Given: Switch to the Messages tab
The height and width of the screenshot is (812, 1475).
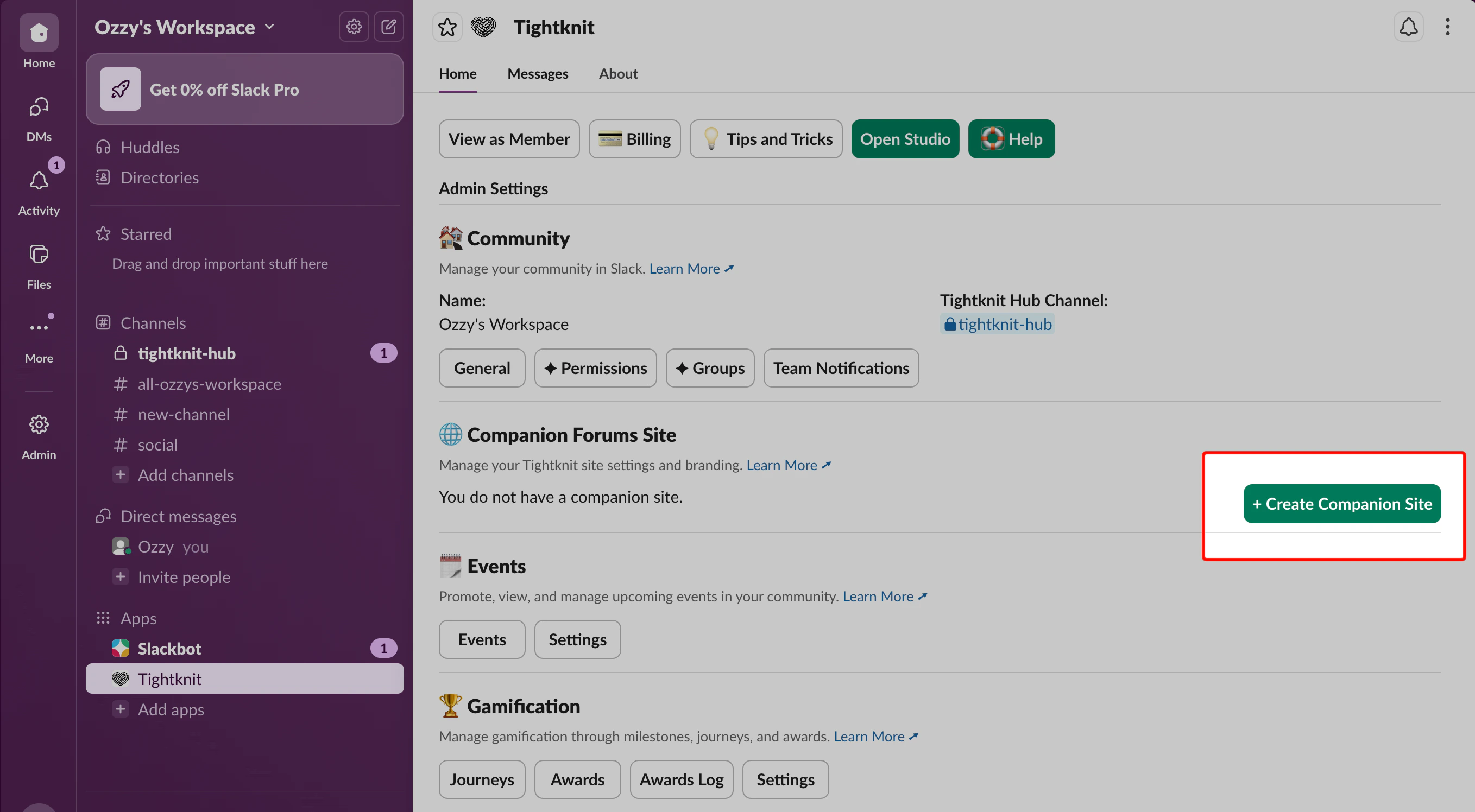Looking at the screenshot, I should 537,73.
